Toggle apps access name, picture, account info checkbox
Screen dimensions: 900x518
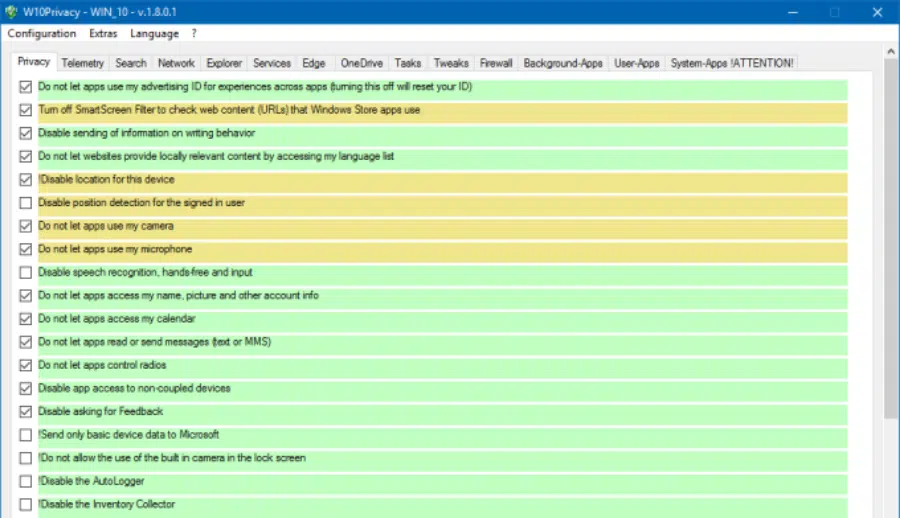pos(25,296)
